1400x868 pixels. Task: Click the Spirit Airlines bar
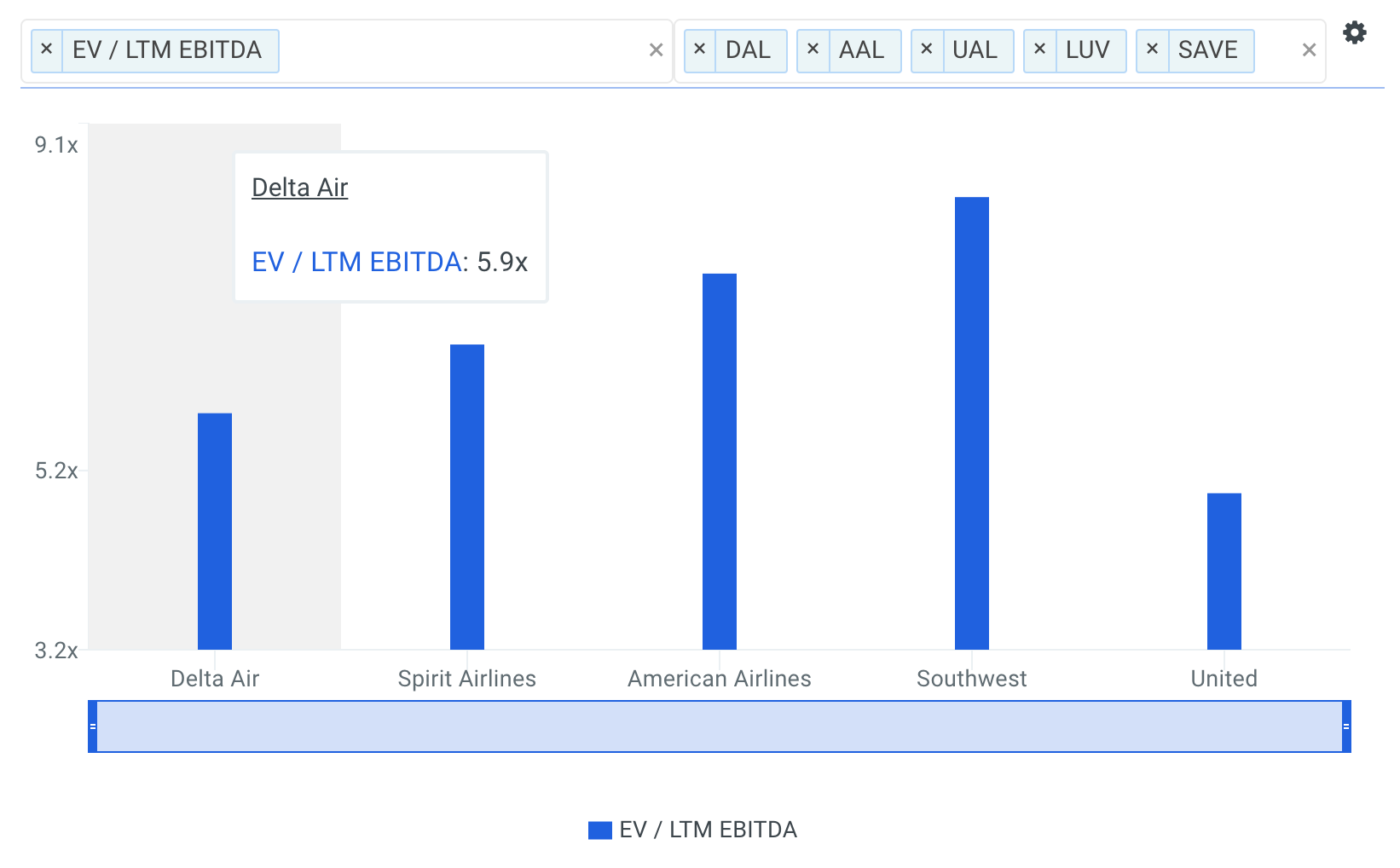[x=467, y=497]
